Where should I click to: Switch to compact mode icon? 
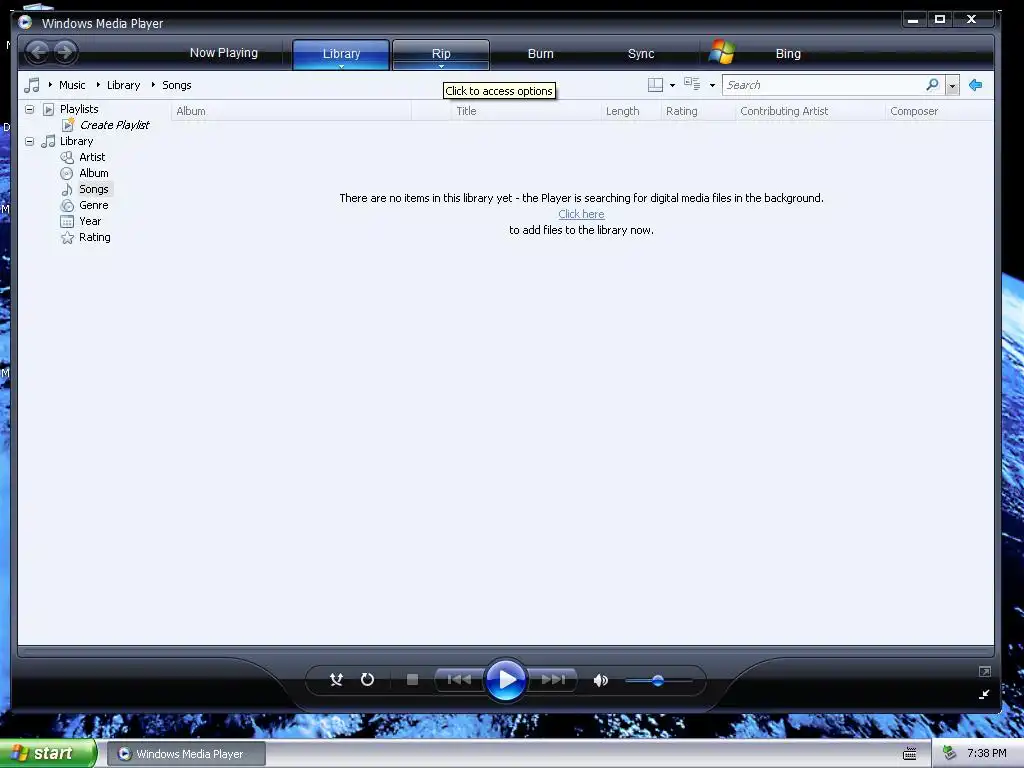coord(984,694)
